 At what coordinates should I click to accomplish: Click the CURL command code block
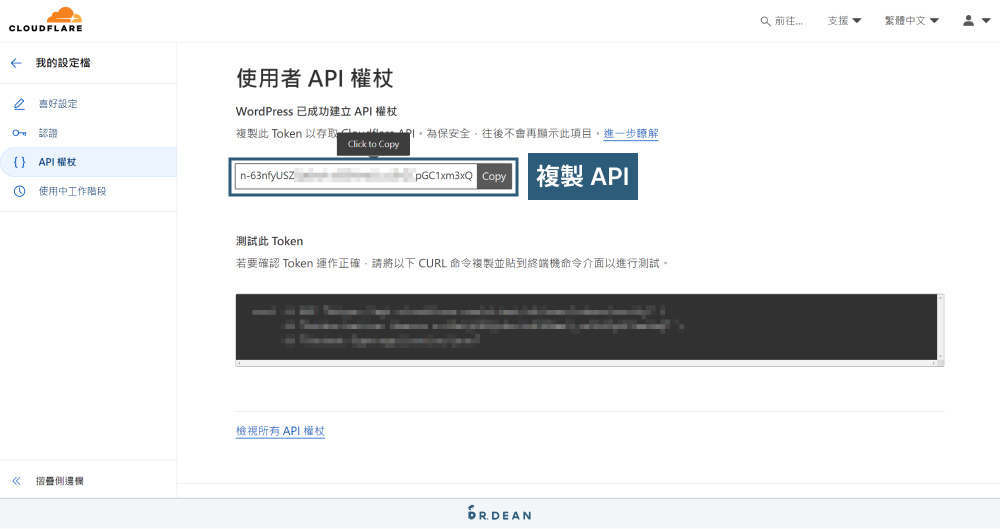[586, 327]
